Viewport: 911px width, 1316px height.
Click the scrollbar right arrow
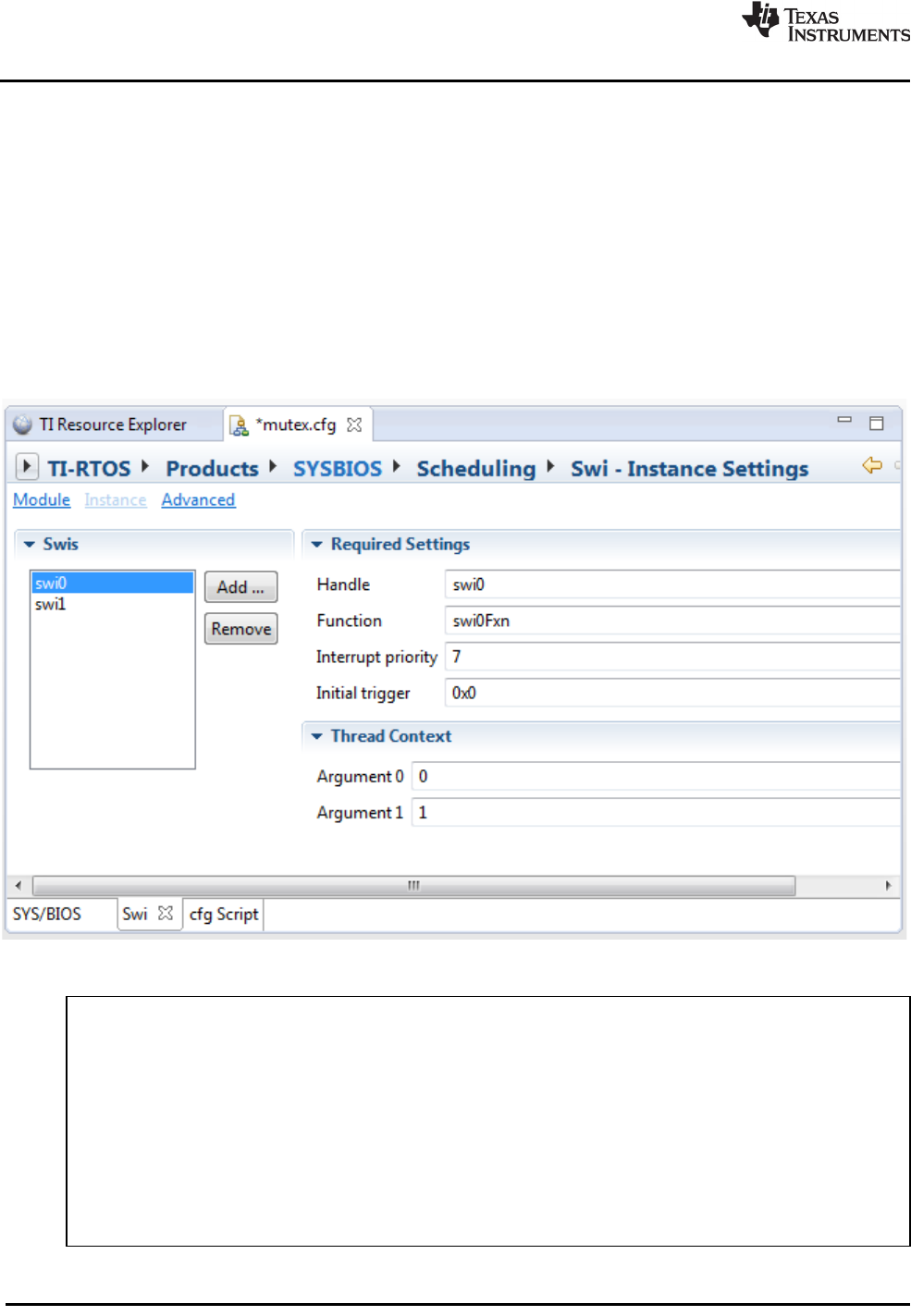[x=888, y=885]
